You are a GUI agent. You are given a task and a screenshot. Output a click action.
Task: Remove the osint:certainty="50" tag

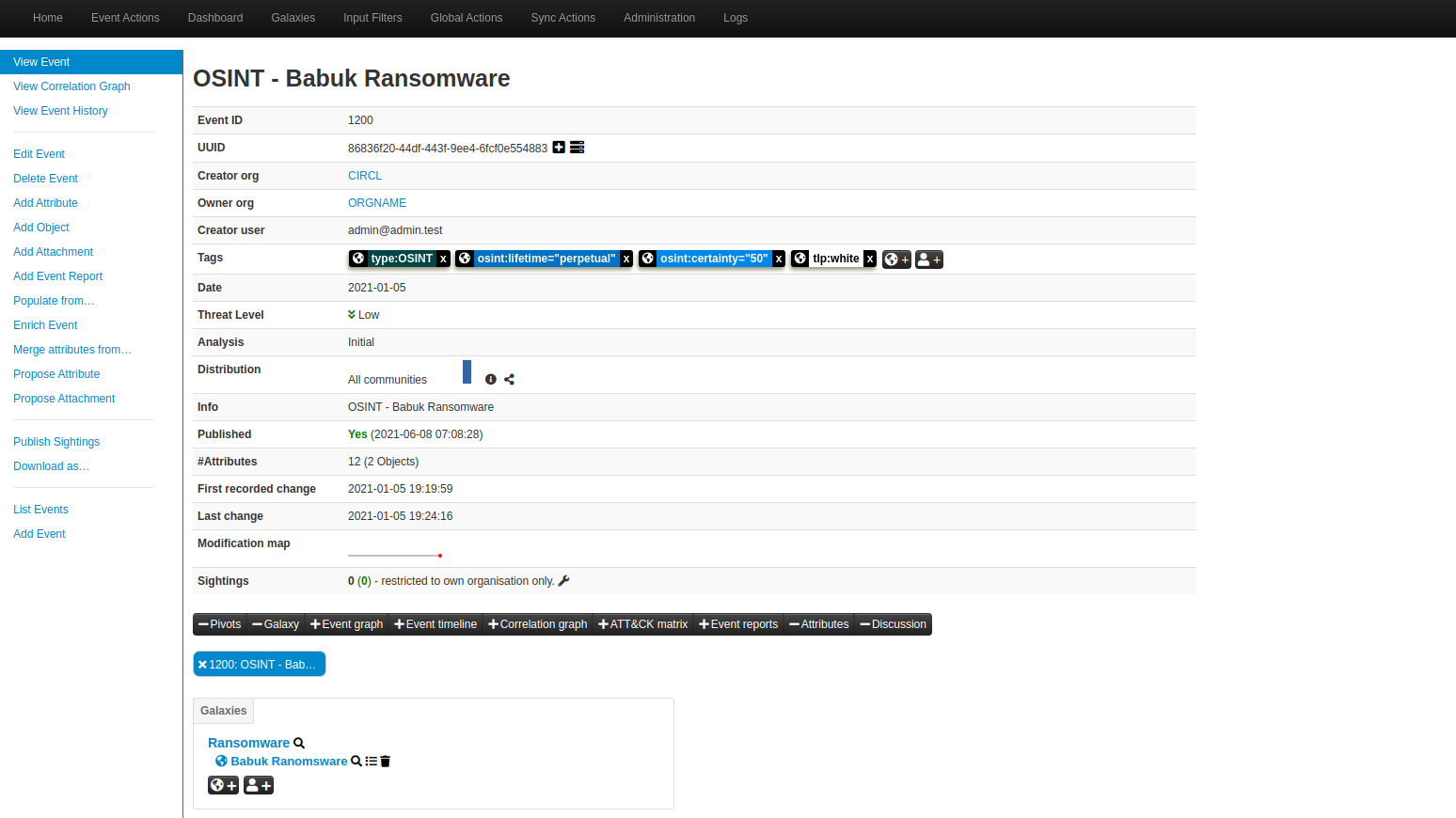(x=779, y=259)
